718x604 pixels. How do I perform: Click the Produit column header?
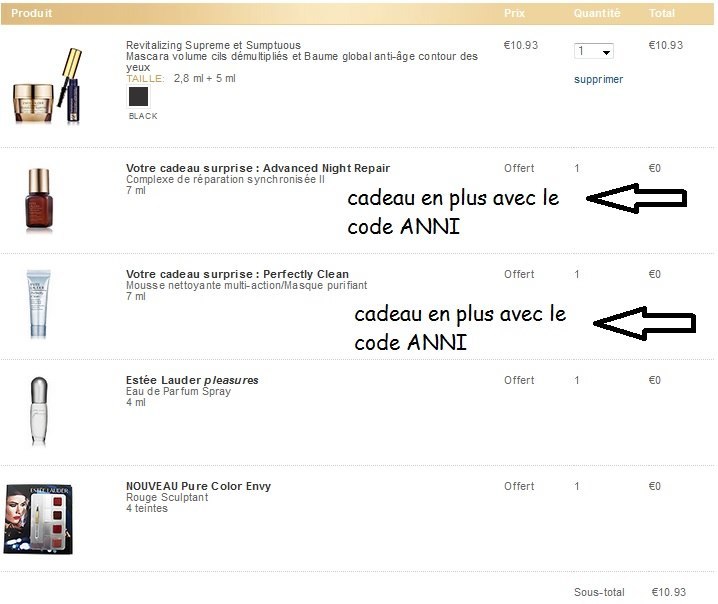pyautogui.click(x=32, y=13)
